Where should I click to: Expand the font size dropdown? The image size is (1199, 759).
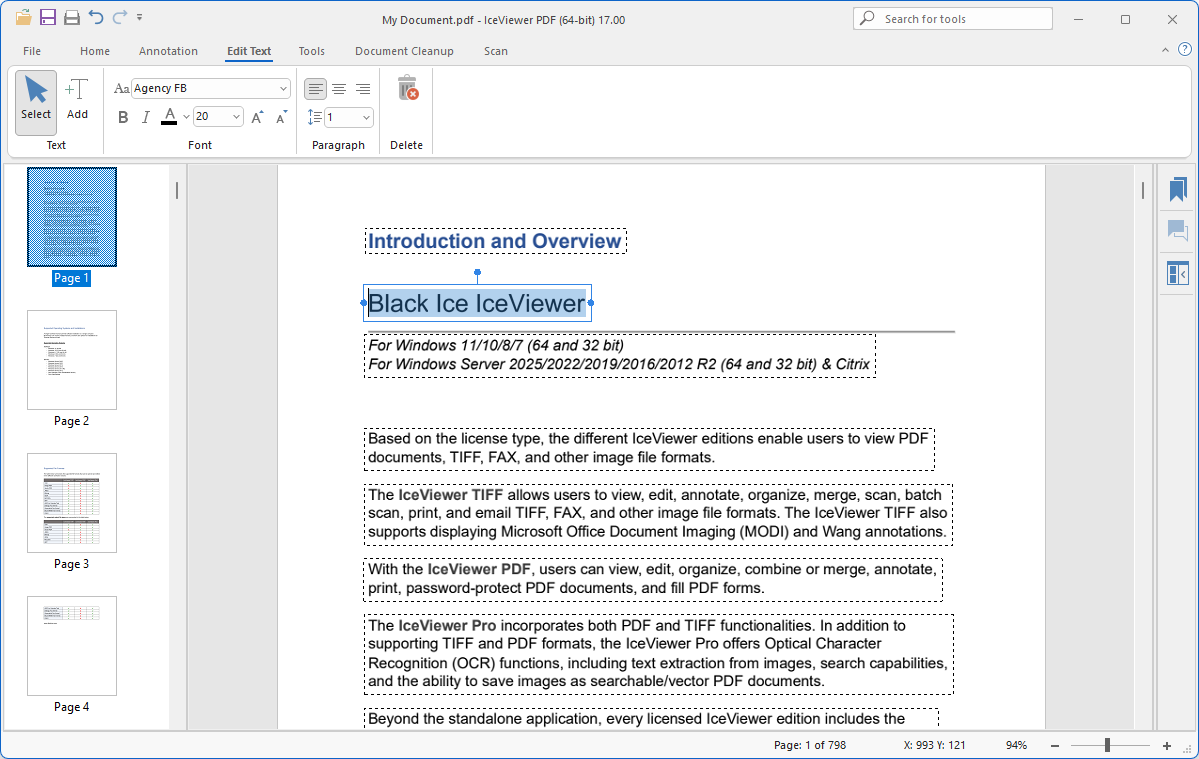click(237, 117)
